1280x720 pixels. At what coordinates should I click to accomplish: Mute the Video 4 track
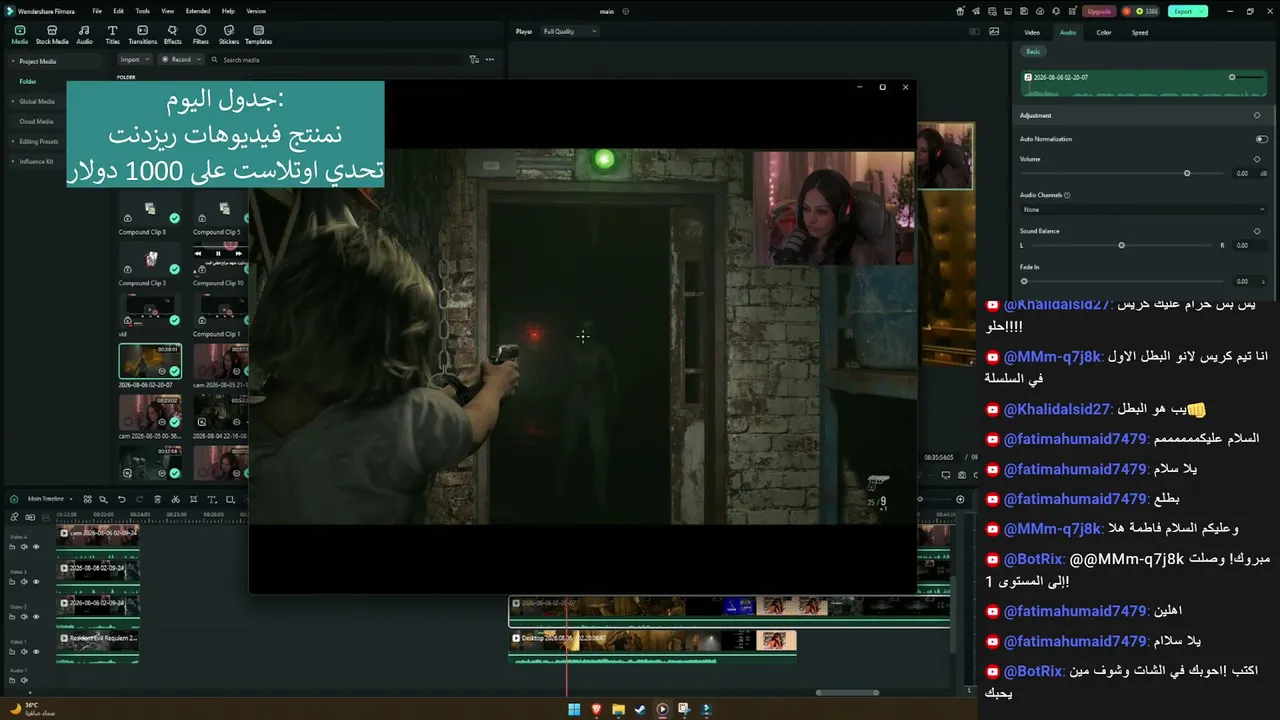pos(24,547)
